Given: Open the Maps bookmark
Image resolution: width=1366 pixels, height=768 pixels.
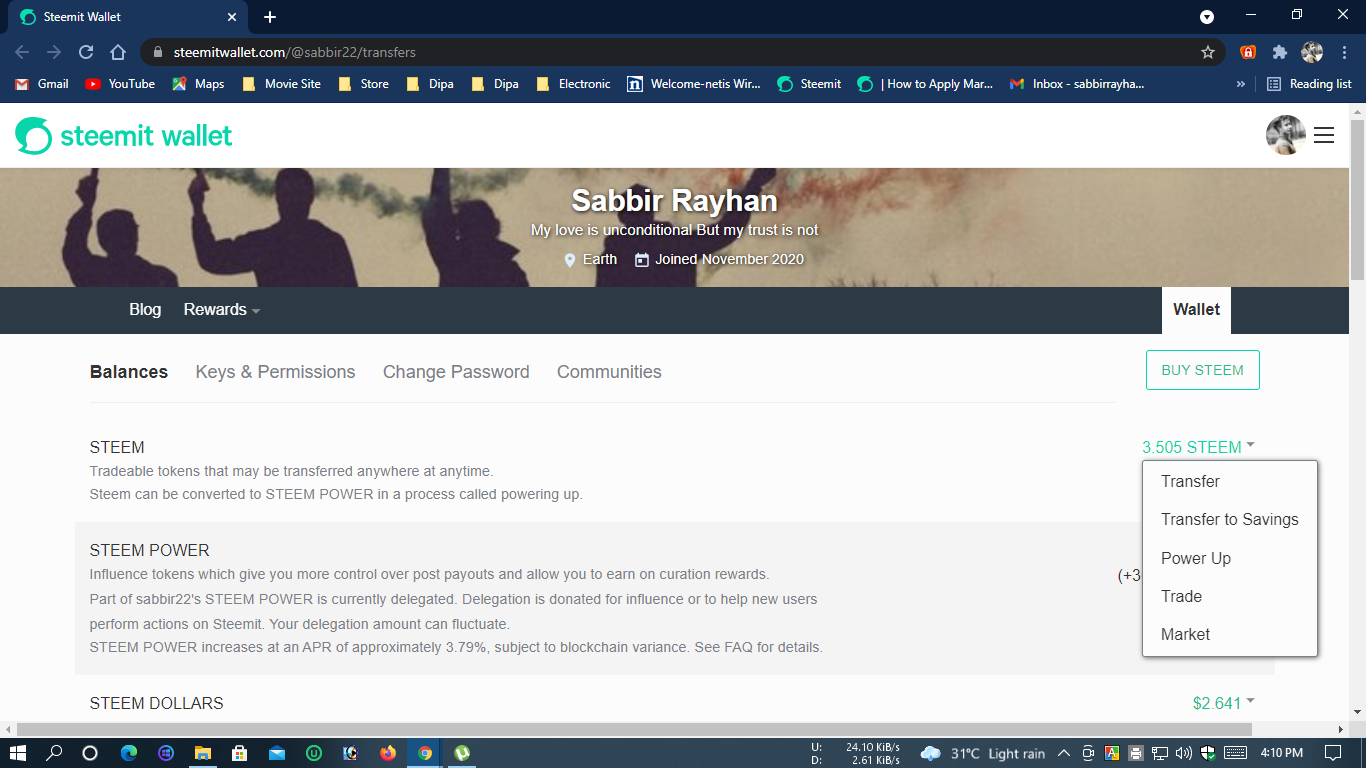Looking at the screenshot, I should (198, 84).
